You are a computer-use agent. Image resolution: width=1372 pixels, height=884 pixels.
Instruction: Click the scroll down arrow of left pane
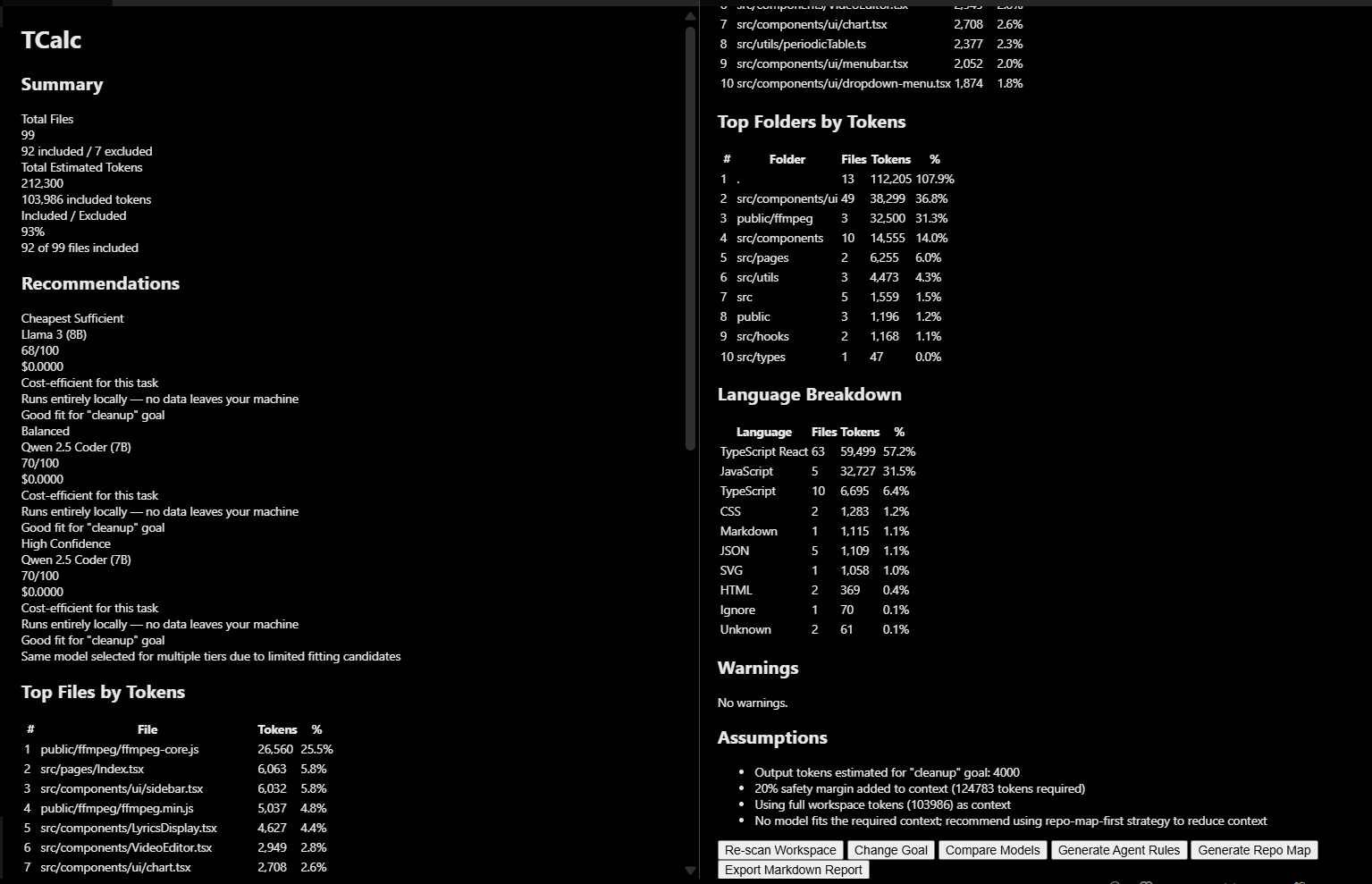pos(690,870)
